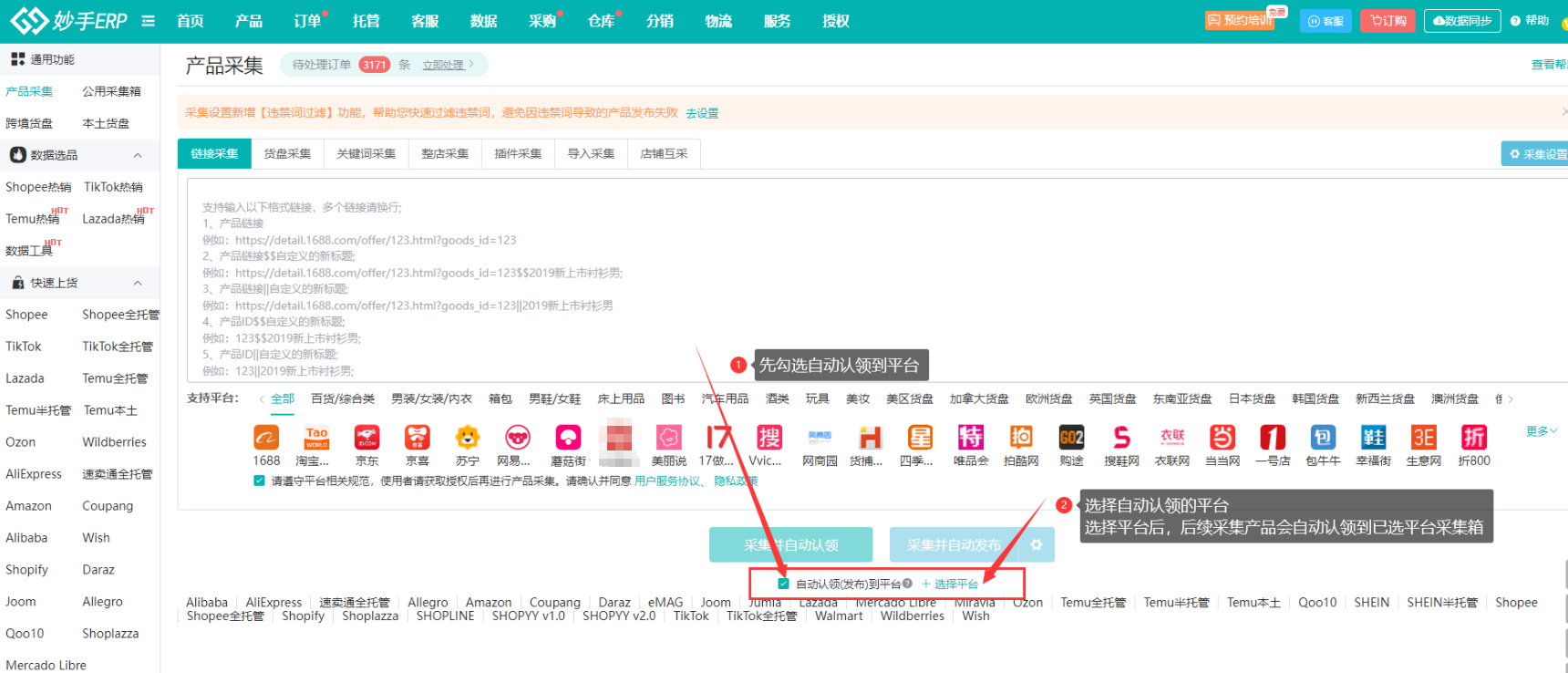This screenshot has width=1568, height=673.
Task: Select the 一号店 platform icon
Action: coord(1273,438)
